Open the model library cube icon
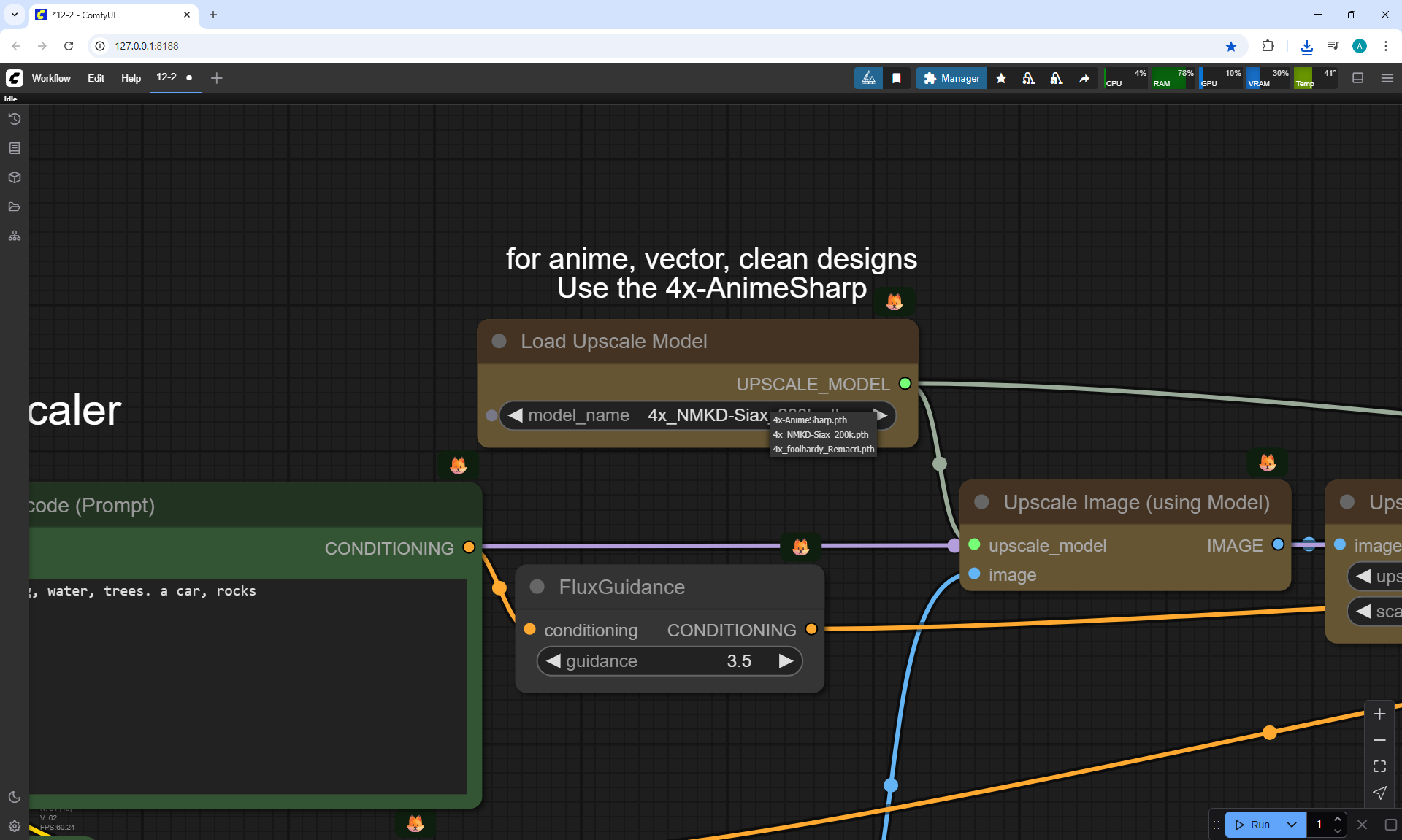The height and width of the screenshot is (840, 1402). click(15, 177)
